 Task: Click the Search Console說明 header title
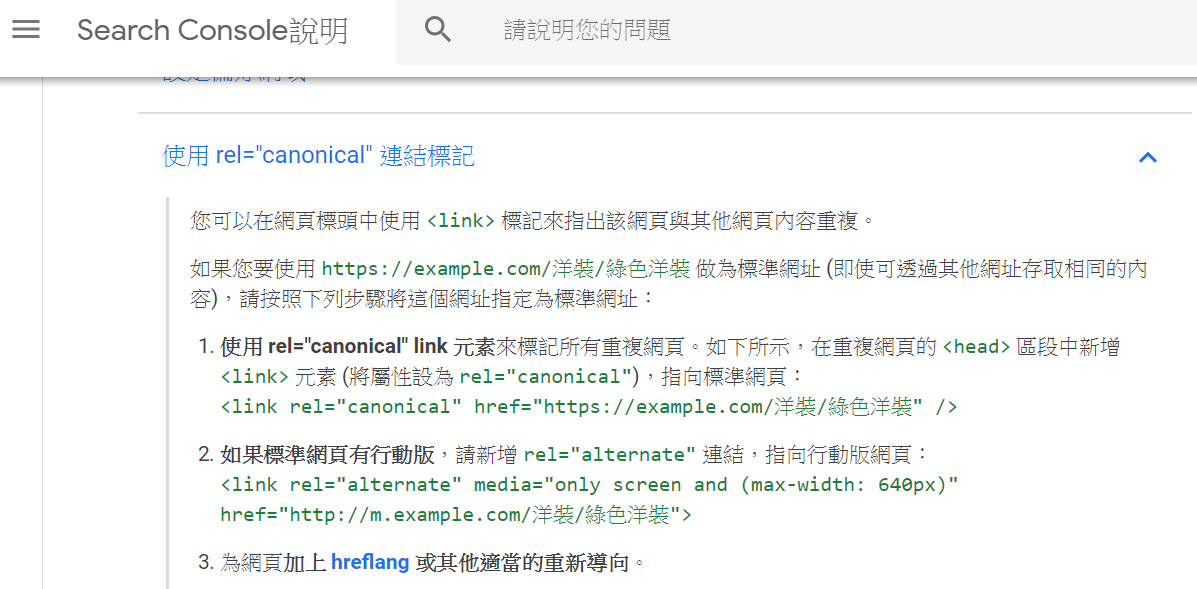click(212, 31)
